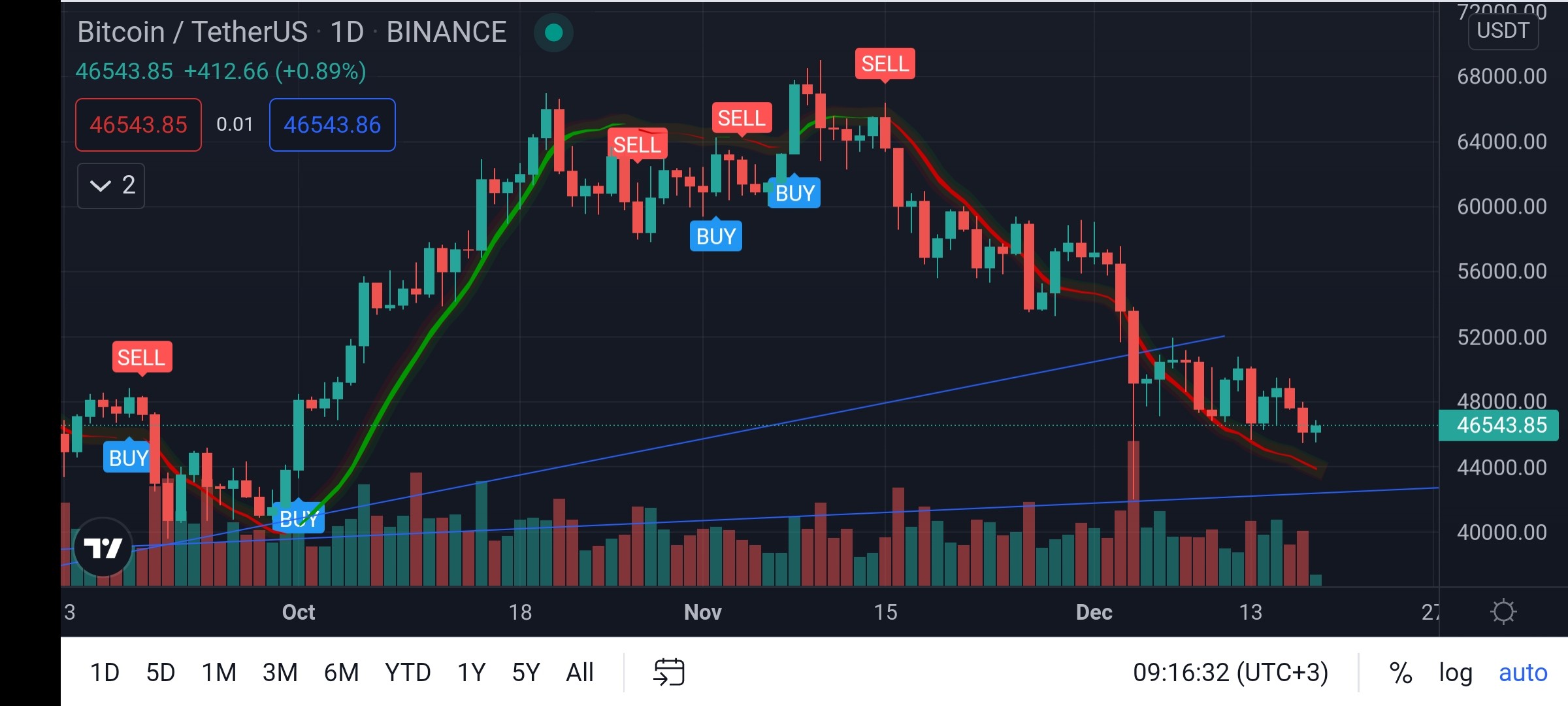Open the USDT currency dropdown
Screen dimensions: 1568x706
click(1503, 31)
